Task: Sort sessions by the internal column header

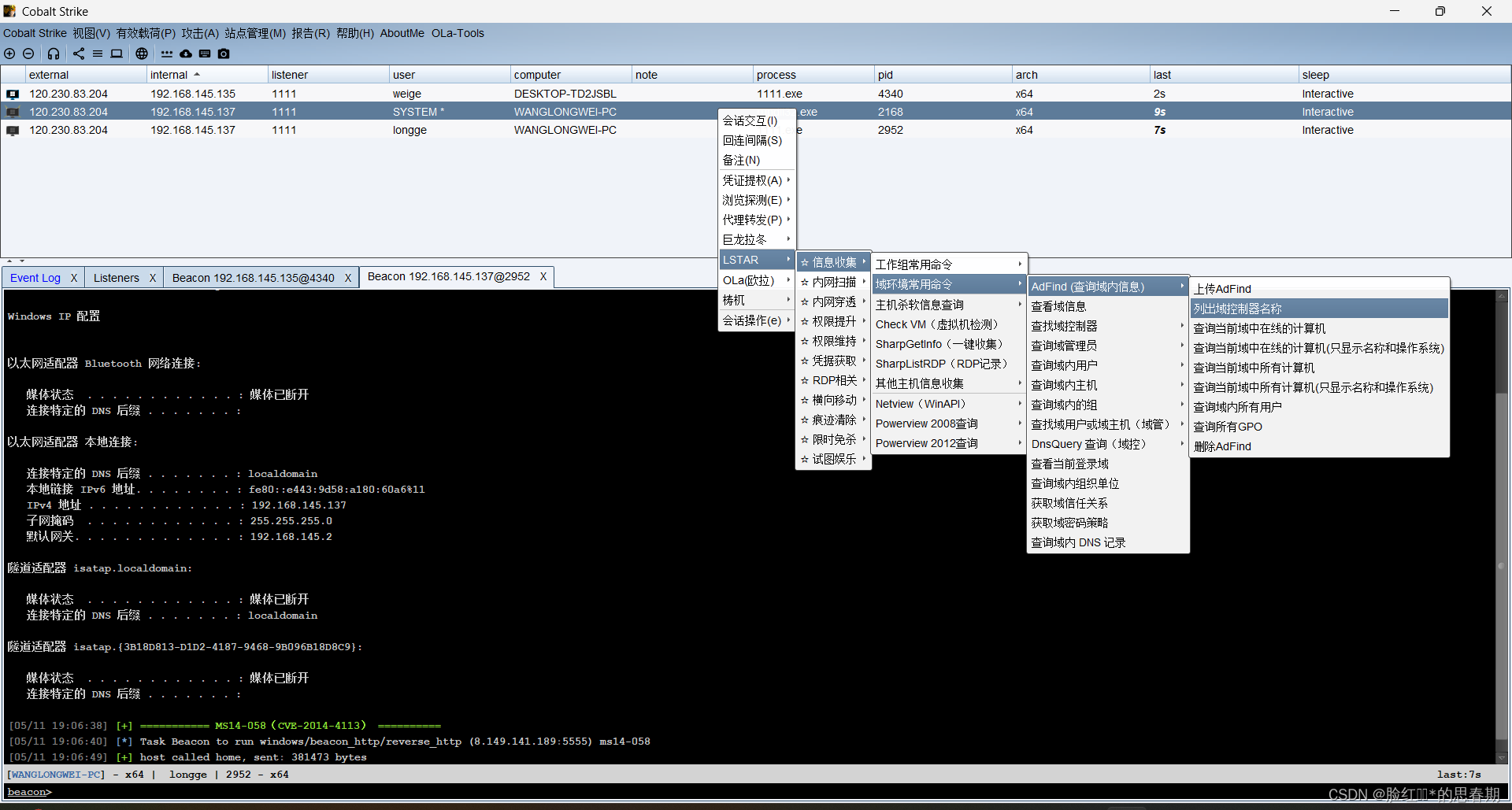Action: (x=207, y=75)
